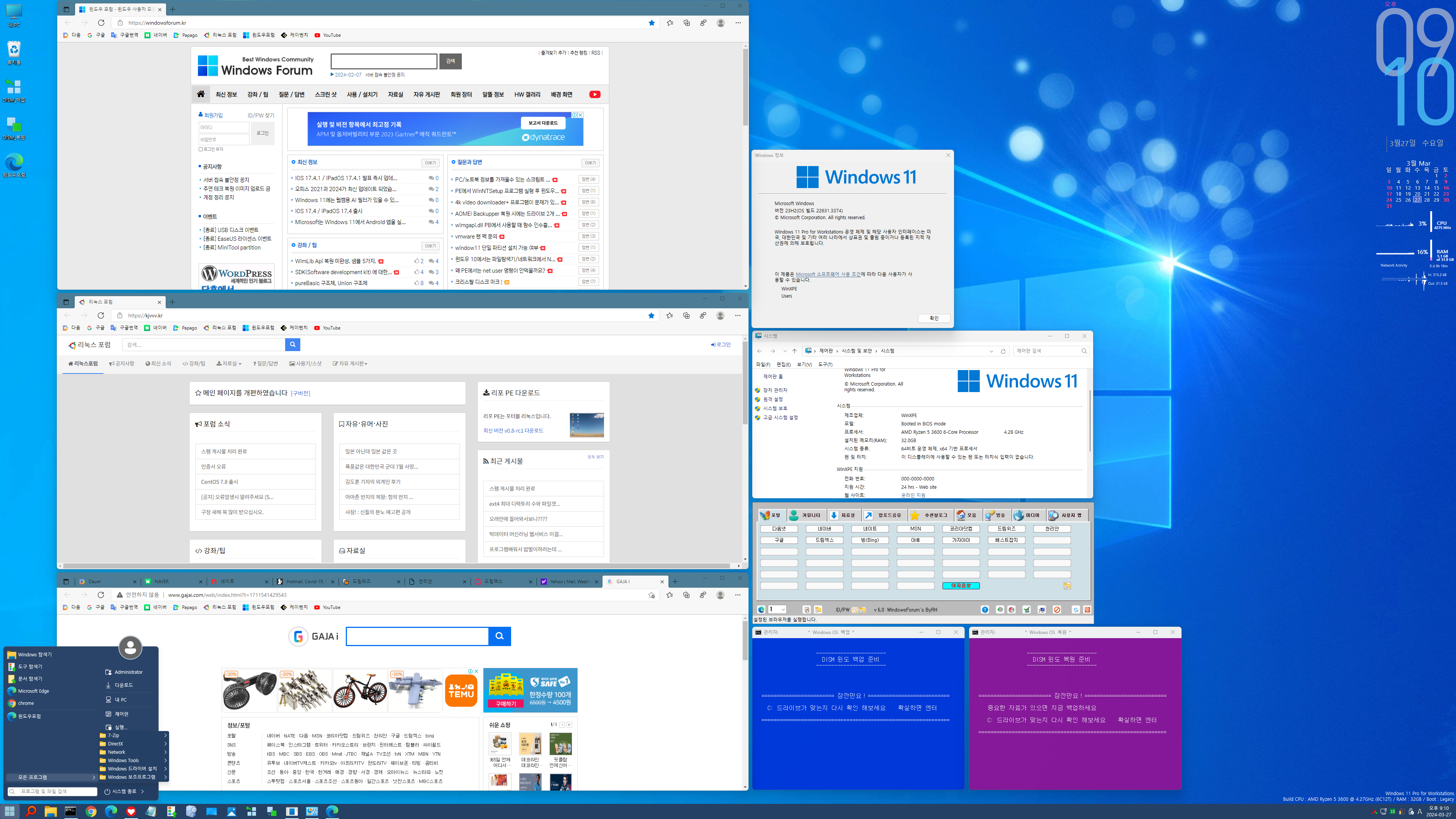Open Recycle Bin desktop icon

(14, 53)
